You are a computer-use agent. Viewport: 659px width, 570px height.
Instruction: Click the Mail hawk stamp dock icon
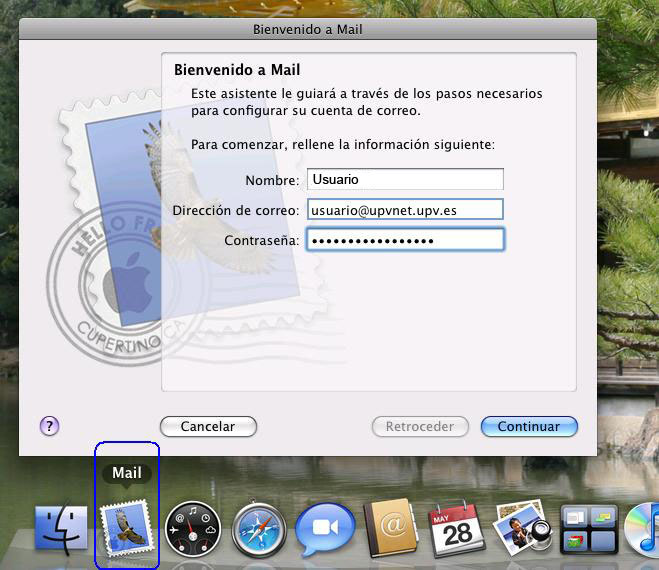tap(126, 527)
